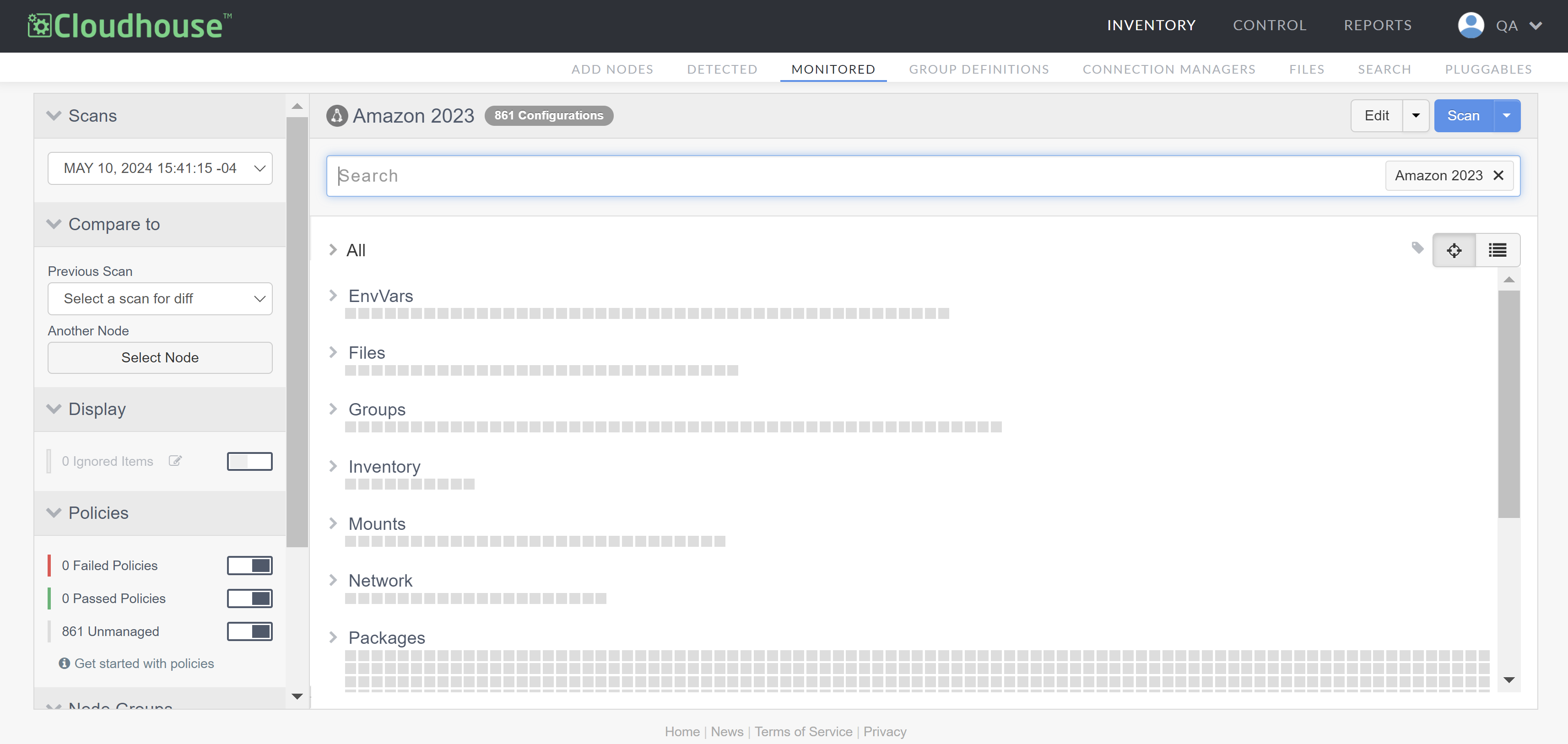Screen dimensions: 1568x744
Task: Open the Pluggables tab
Action: tap(1488, 70)
